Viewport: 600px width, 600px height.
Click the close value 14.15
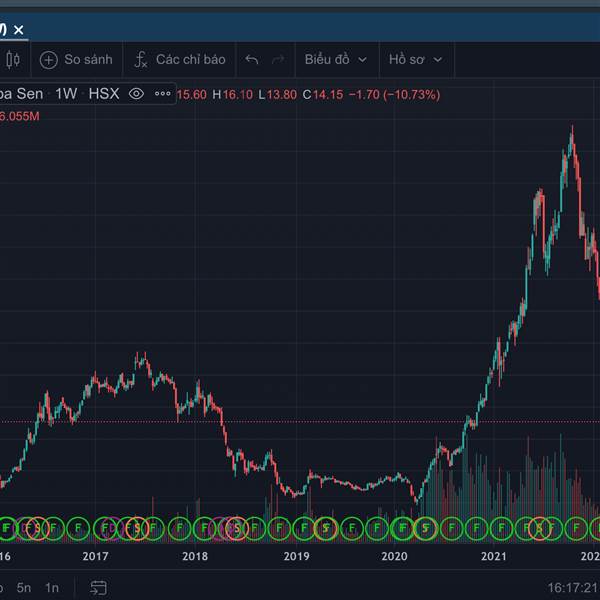pyautogui.click(x=328, y=95)
